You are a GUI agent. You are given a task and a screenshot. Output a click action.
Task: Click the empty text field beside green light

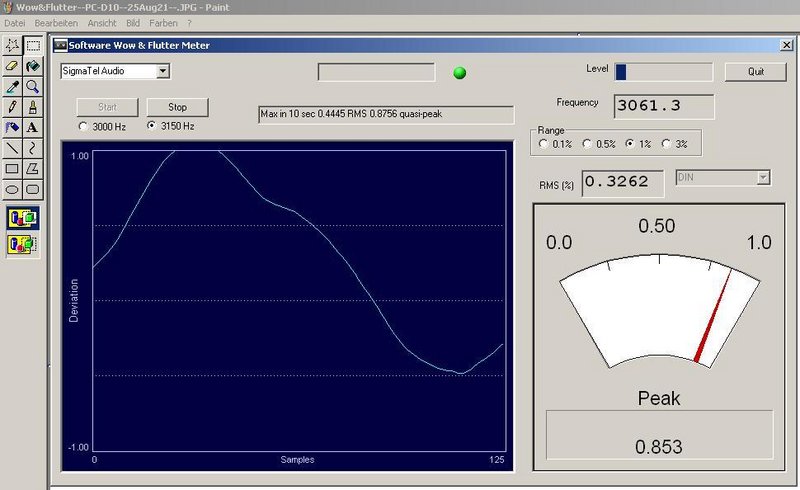(x=377, y=72)
